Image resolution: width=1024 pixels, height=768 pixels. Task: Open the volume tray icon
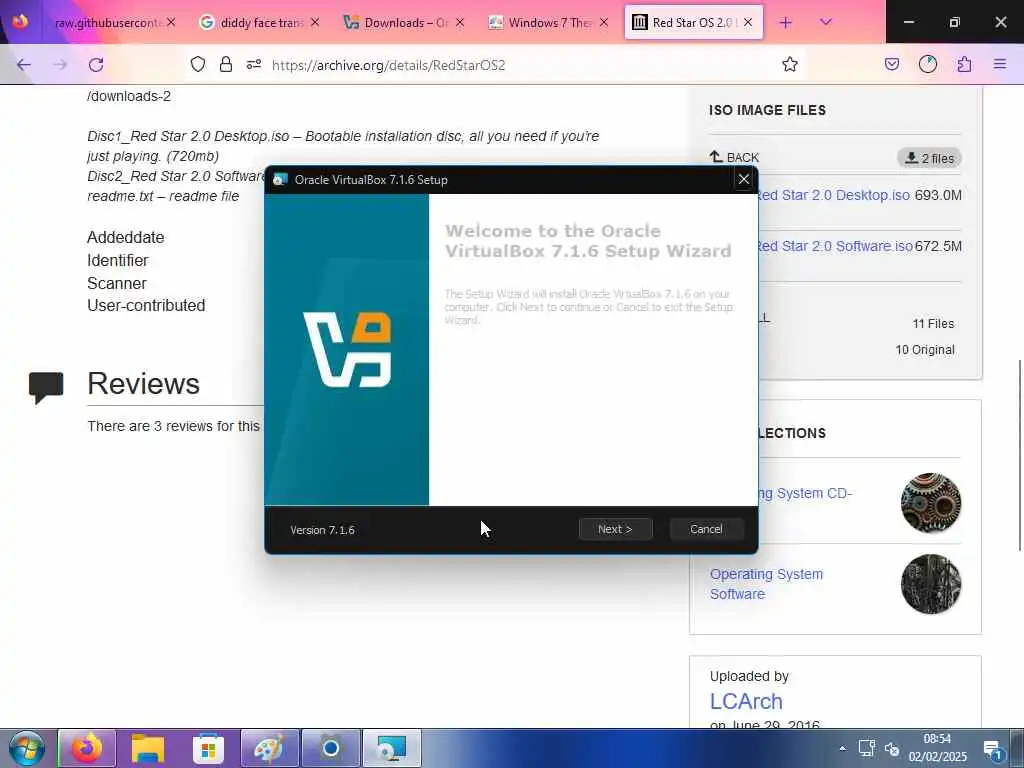pos(892,748)
